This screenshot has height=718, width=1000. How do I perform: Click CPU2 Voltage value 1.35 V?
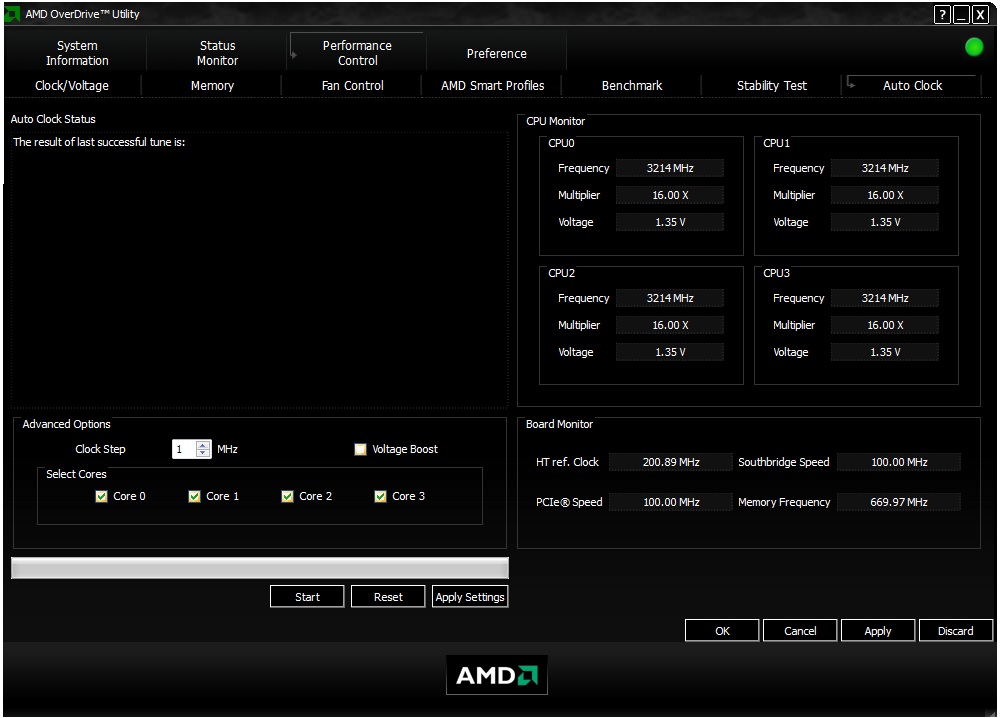[x=670, y=352]
